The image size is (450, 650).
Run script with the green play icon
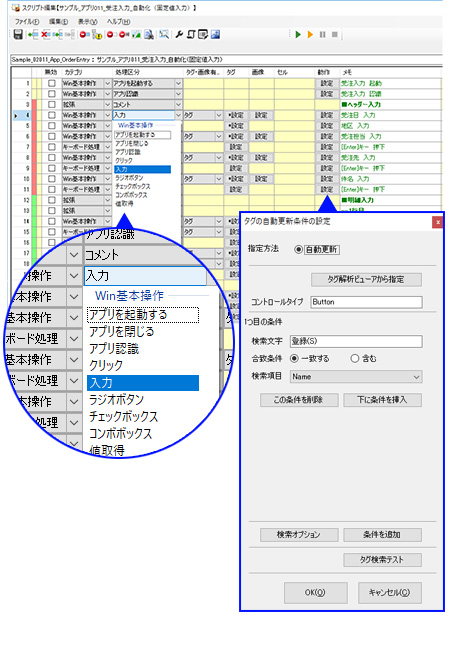click(x=298, y=34)
